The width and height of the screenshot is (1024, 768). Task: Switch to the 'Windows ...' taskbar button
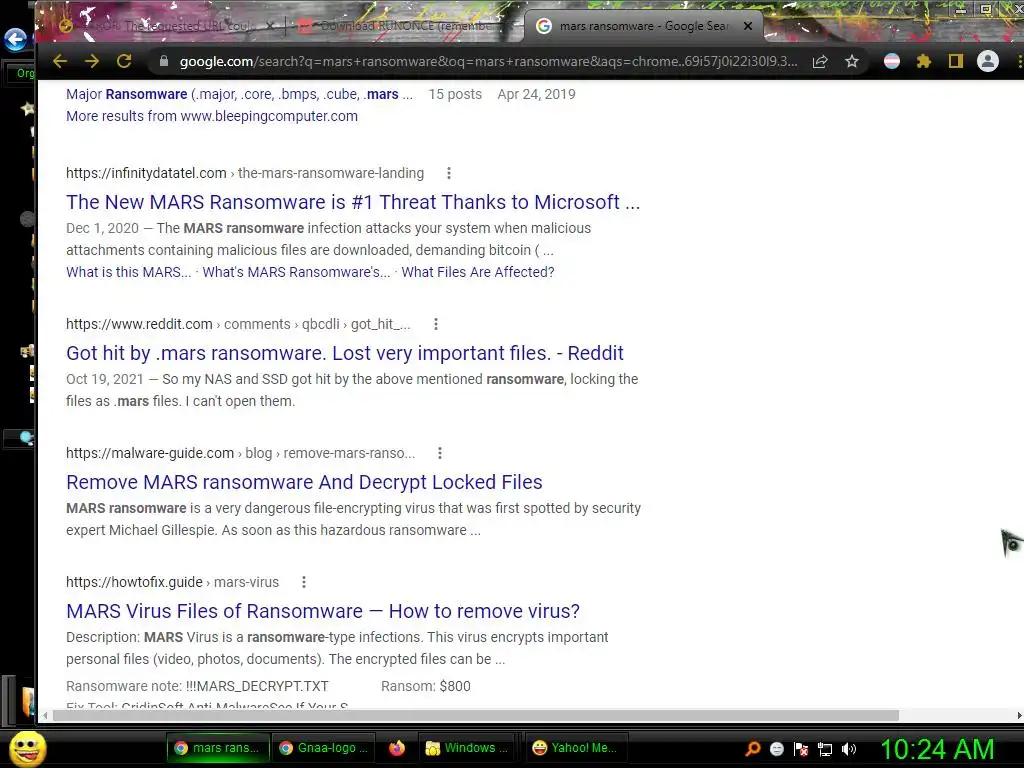(x=466, y=748)
